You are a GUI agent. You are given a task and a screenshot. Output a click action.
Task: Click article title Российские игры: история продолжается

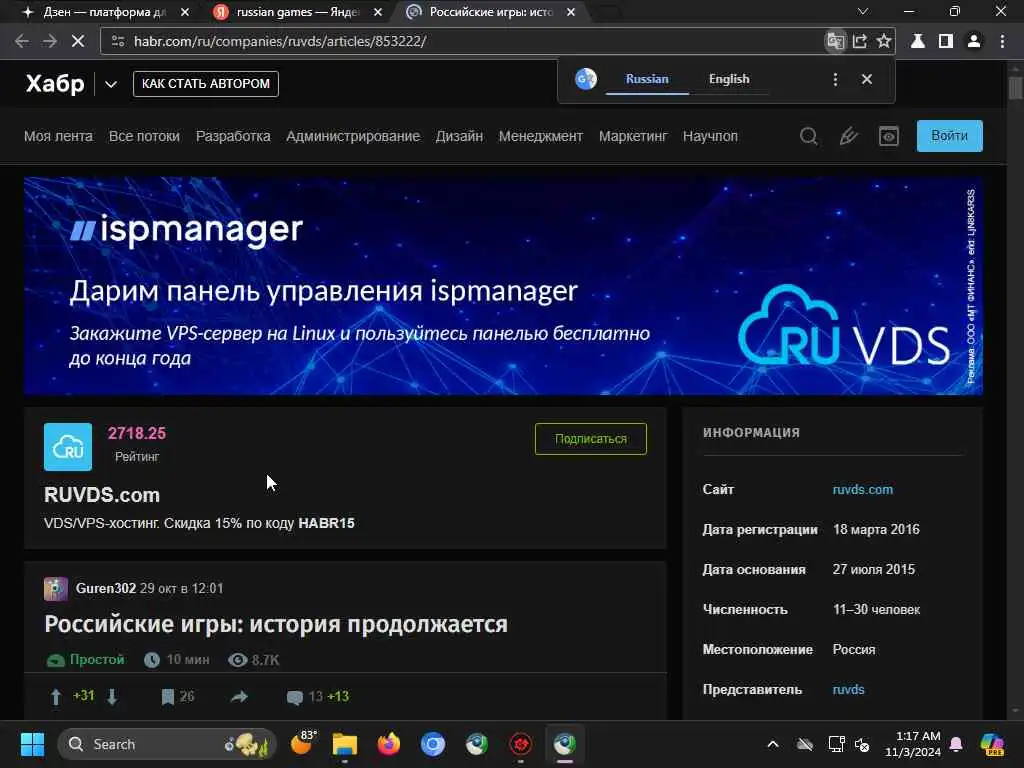[x=276, y=624]
